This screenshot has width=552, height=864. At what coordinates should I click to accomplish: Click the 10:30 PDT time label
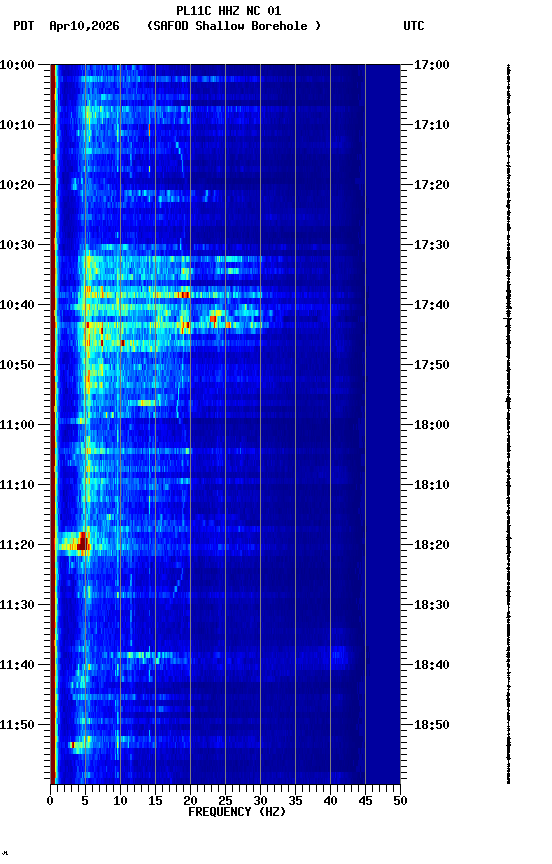[17, 245]
